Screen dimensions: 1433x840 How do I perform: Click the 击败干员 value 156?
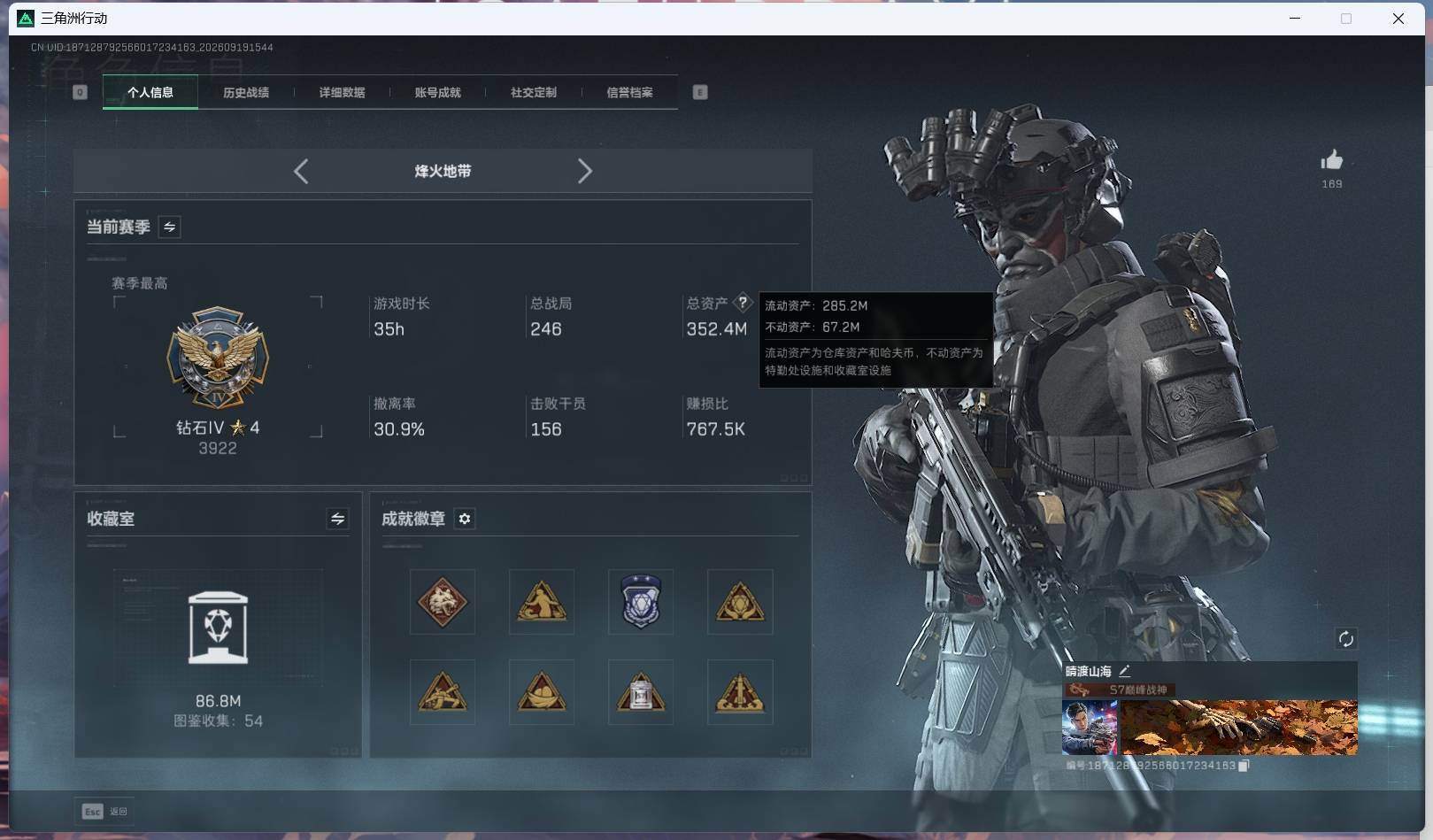click(x=545, y=429)
